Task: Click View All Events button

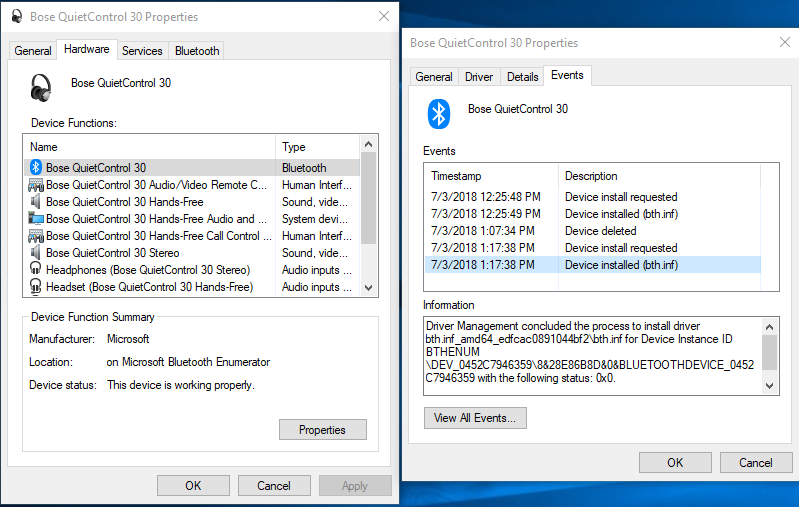Action: click(x=475, y=418)
